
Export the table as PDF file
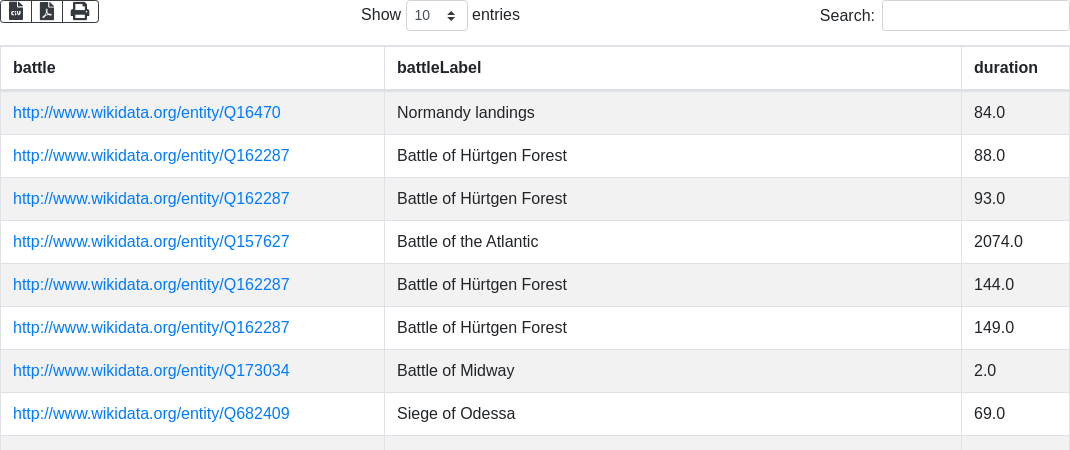tap(47, 11)
